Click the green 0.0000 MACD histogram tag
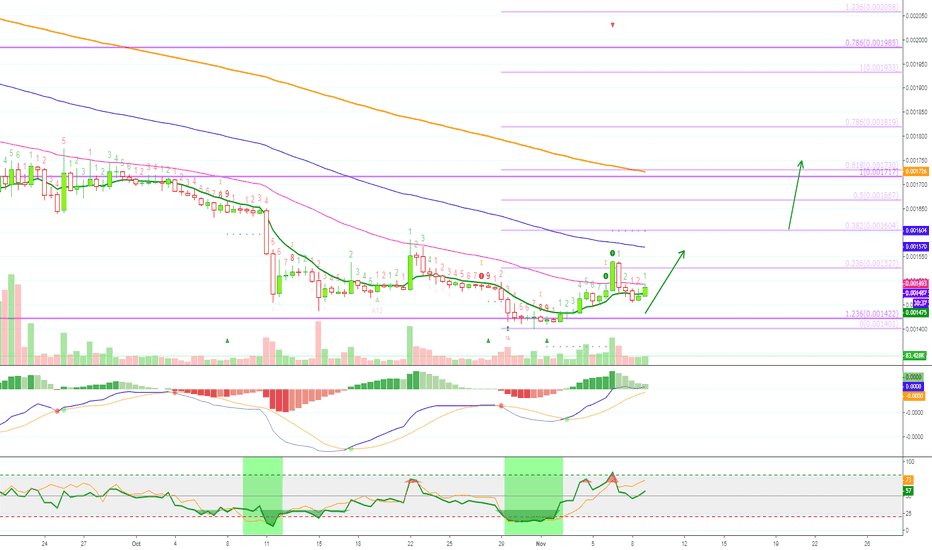 click(x=914, y=376)
